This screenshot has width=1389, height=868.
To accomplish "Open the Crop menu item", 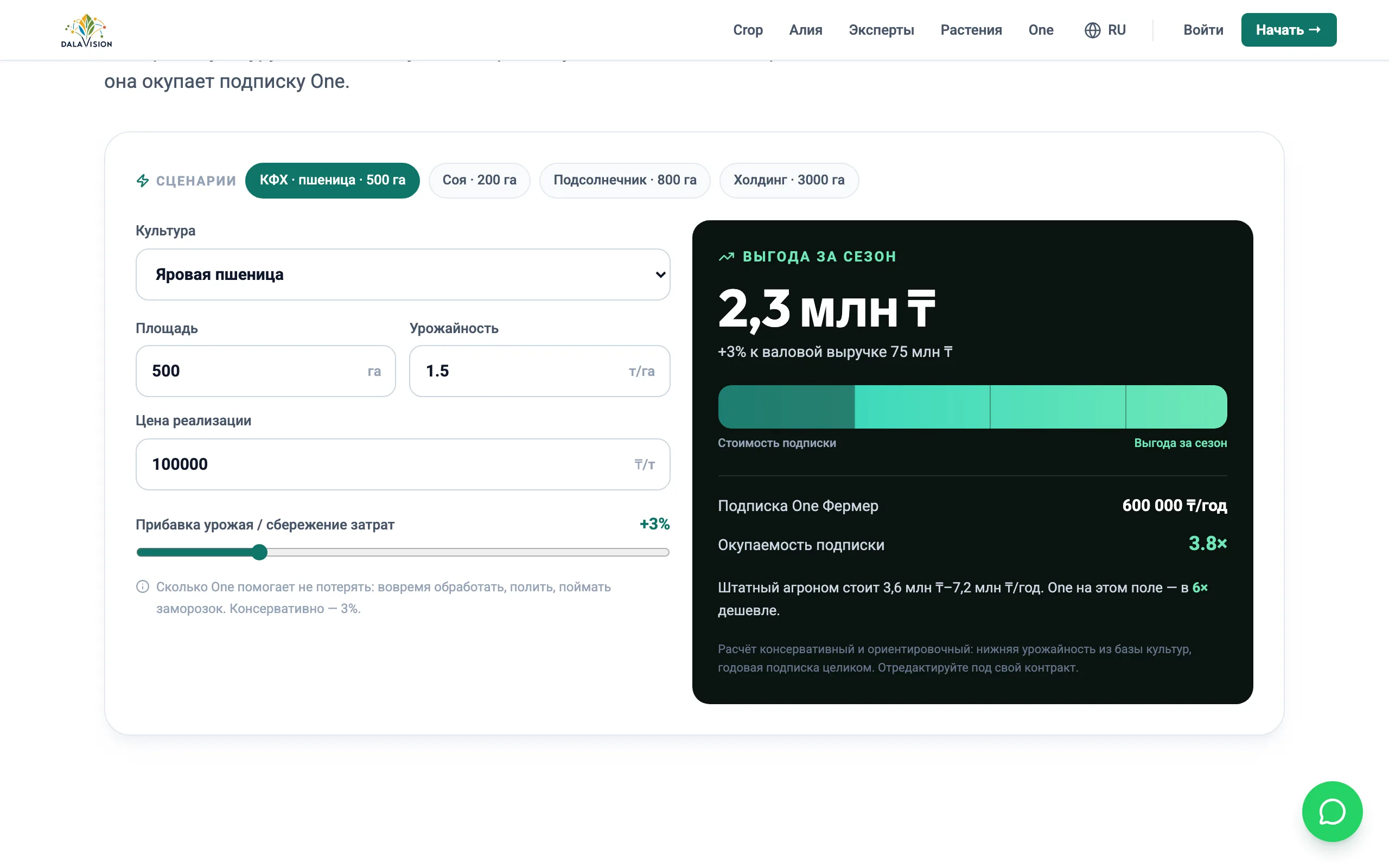I will [747, 30].
